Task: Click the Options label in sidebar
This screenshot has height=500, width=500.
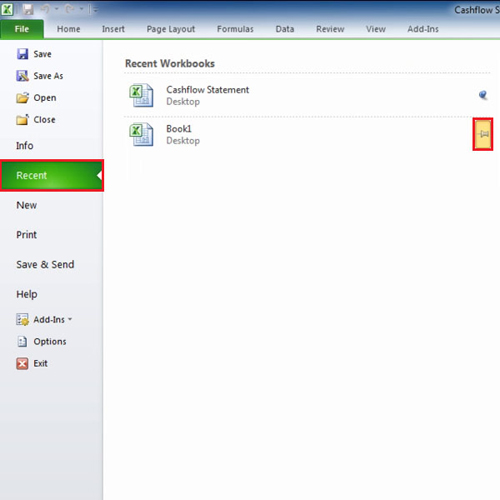Action: [50, 342]
